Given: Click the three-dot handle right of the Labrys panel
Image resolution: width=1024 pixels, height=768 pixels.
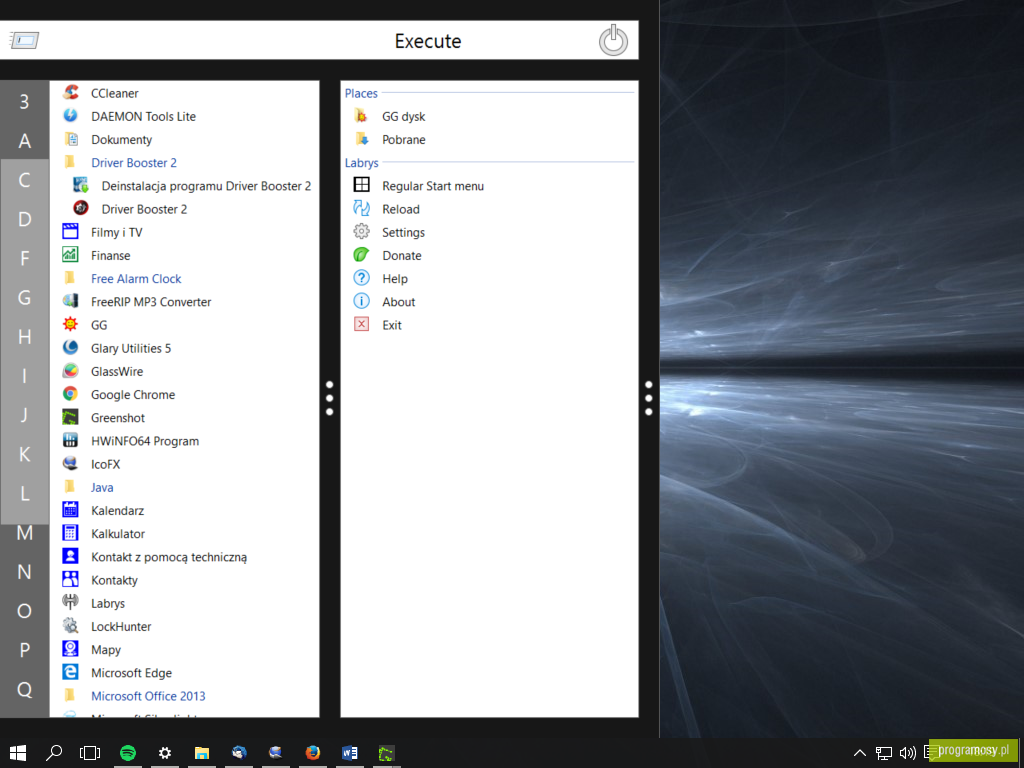Looking at the screenshot, I should 648,398.
